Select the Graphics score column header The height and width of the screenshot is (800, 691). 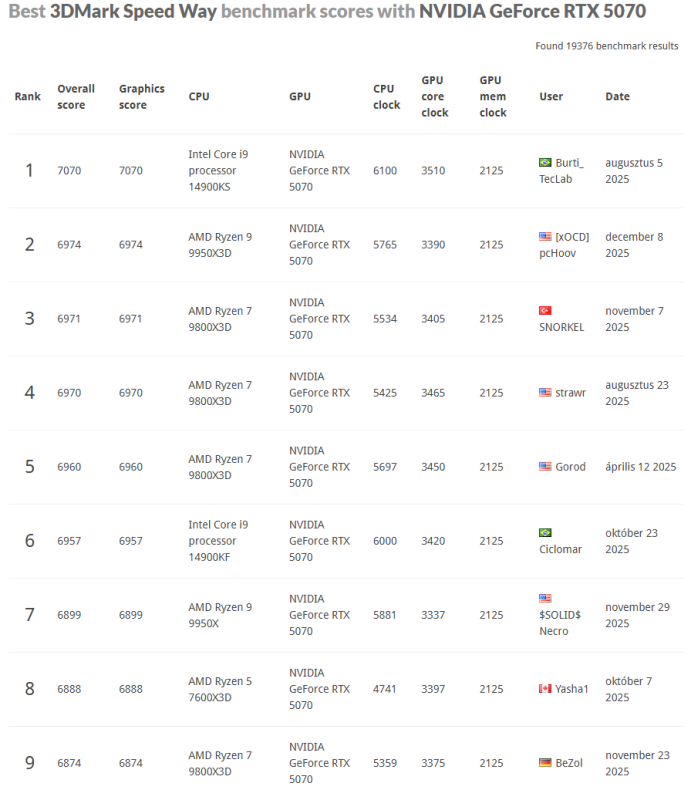pos(141,96)
